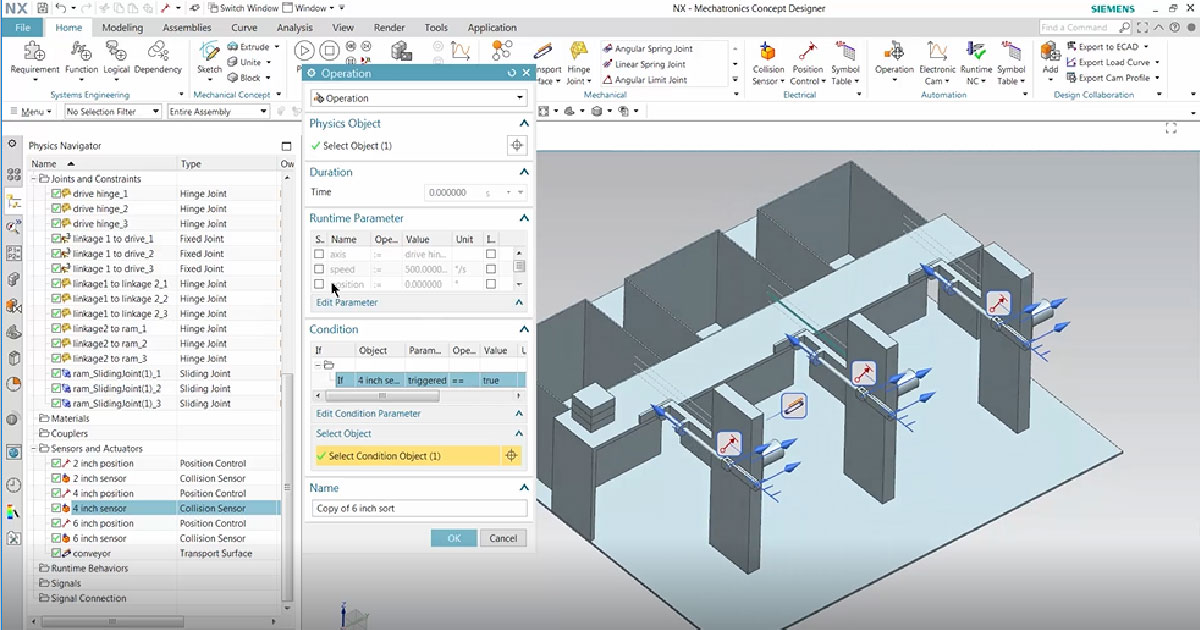
Task: Enable the axis runtime parameter checkbox
Action: [319, 254]
